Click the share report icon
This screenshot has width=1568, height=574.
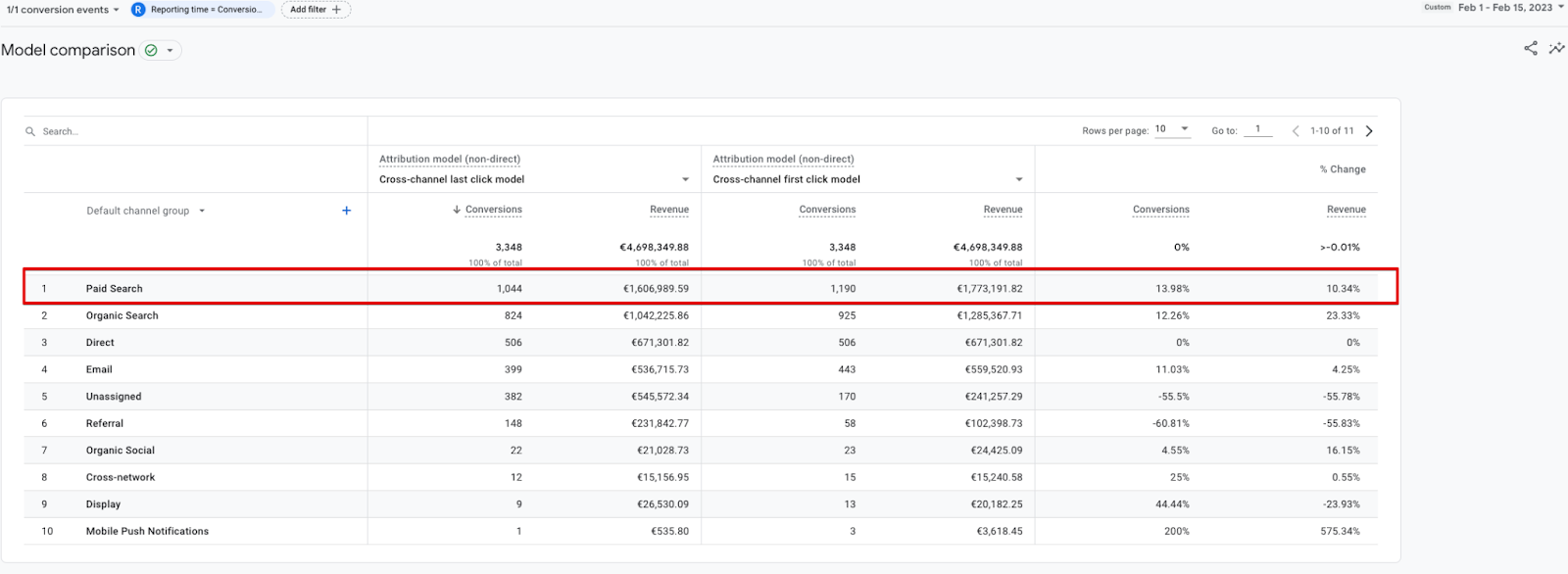pos(1530,48)
